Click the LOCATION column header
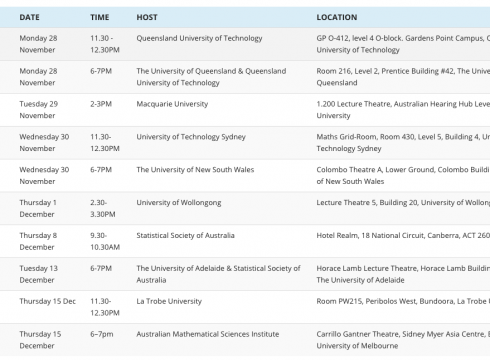 (337, 17)
